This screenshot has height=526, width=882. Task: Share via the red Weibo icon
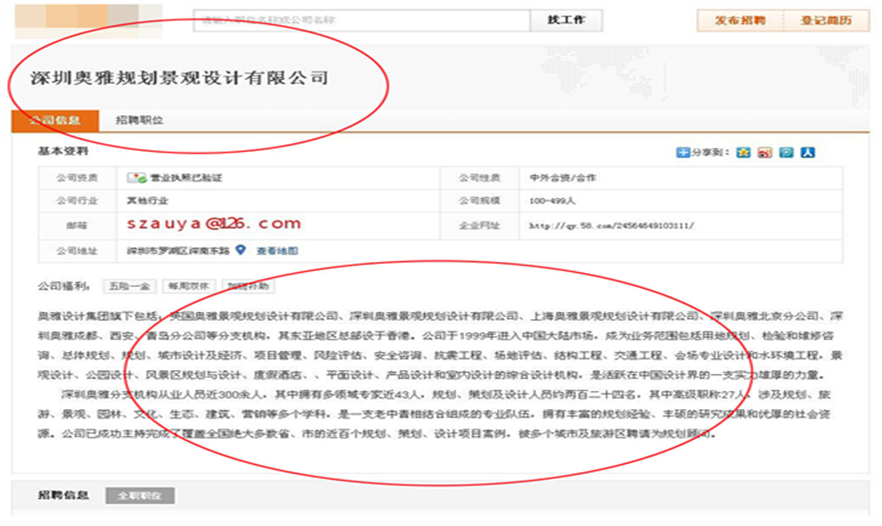tap(765, 153)
